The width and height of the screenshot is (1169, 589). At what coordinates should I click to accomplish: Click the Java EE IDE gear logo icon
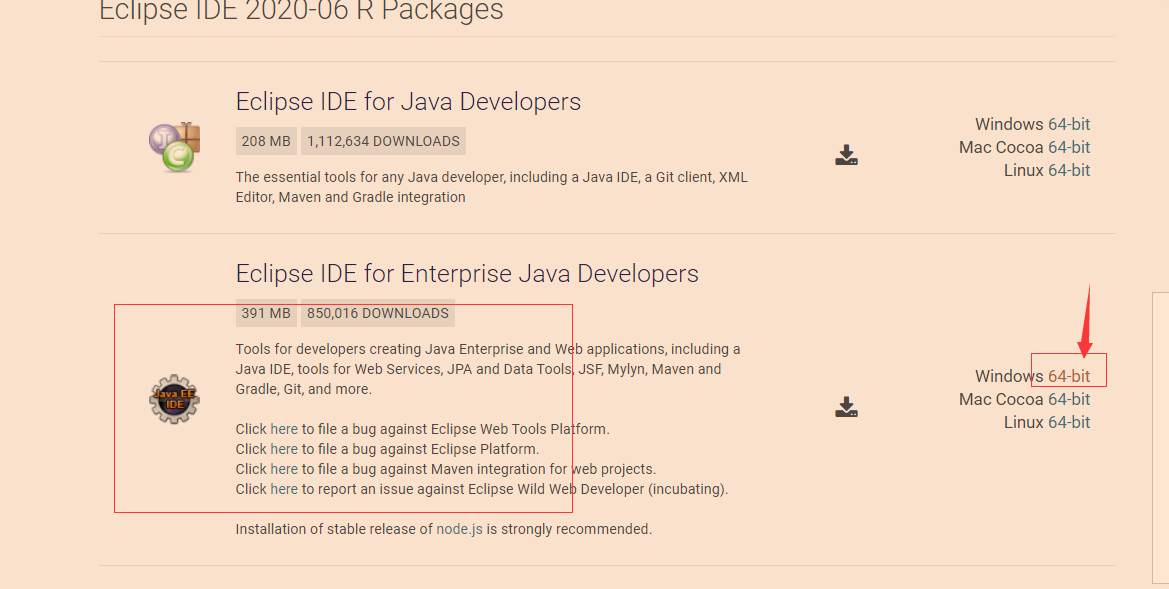pos(174,398)
